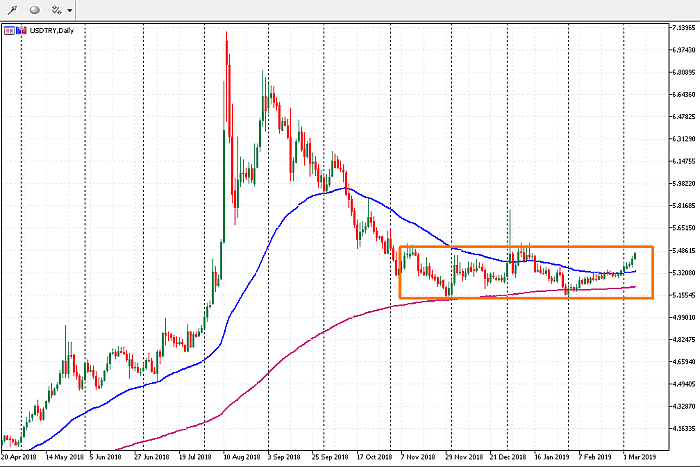Click the 20 Apr 2018 date label
700x467 pixels.
(20, 454)
